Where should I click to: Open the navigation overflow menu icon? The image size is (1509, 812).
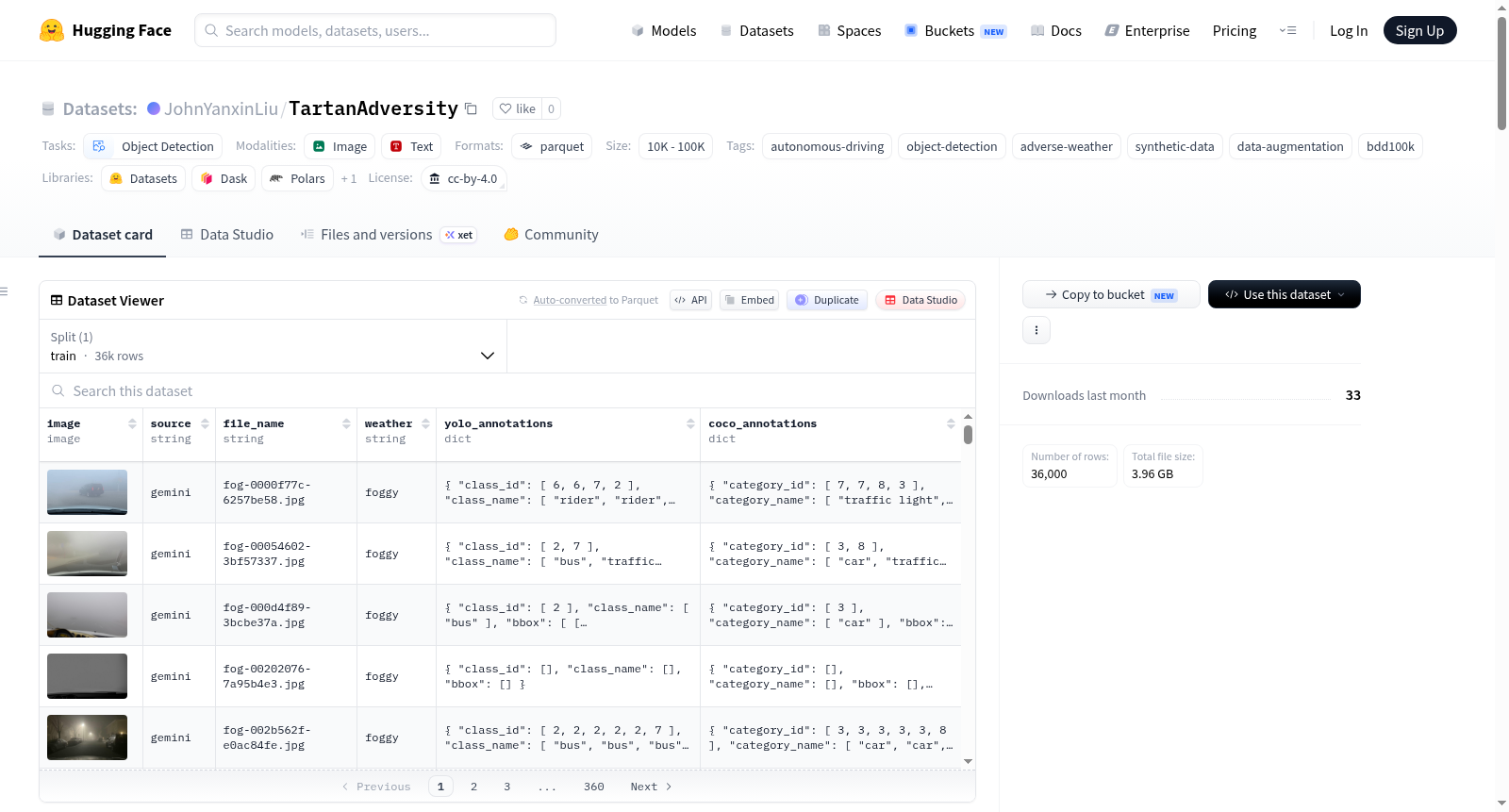(x=1287, y=30)
